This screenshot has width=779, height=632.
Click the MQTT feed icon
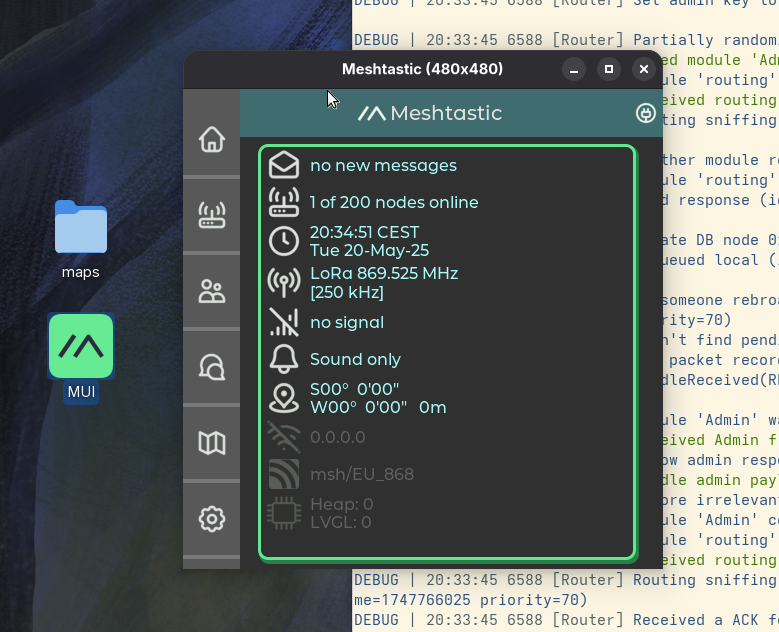(x=284, y=474)
